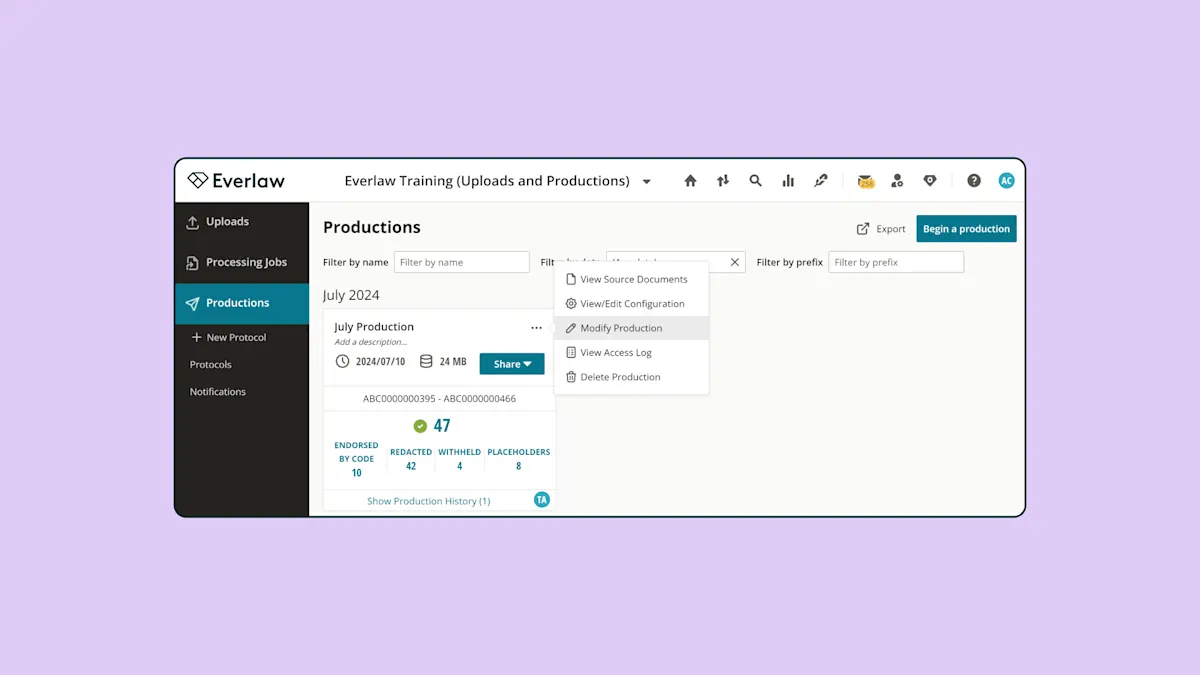Clear the date filter with the X
This screenshot has width=1200, height=675.
pyautogui.click(x=735, y=262)
